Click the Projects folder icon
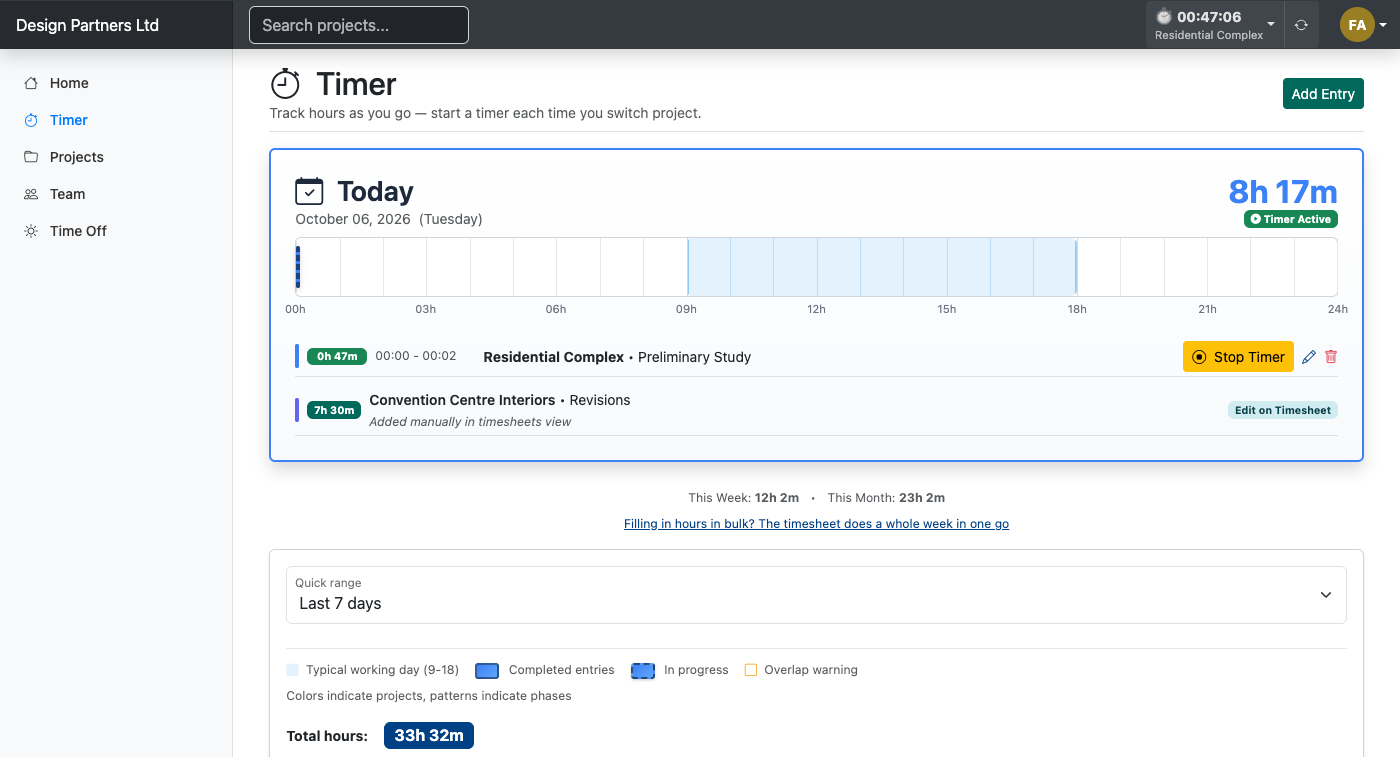The image size is (1400, 757). [x=31, y=157]
